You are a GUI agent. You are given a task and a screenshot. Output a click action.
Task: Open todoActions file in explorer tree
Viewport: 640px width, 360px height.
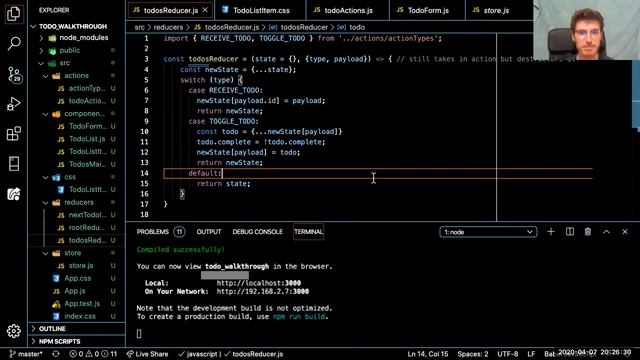click(x=77, y=101)
